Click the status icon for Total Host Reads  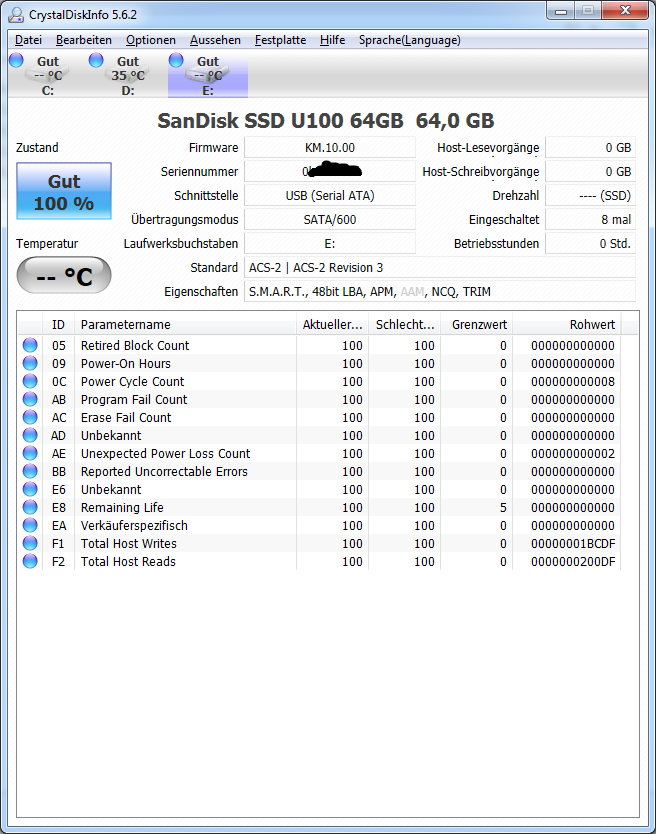(x=30, y=562)
